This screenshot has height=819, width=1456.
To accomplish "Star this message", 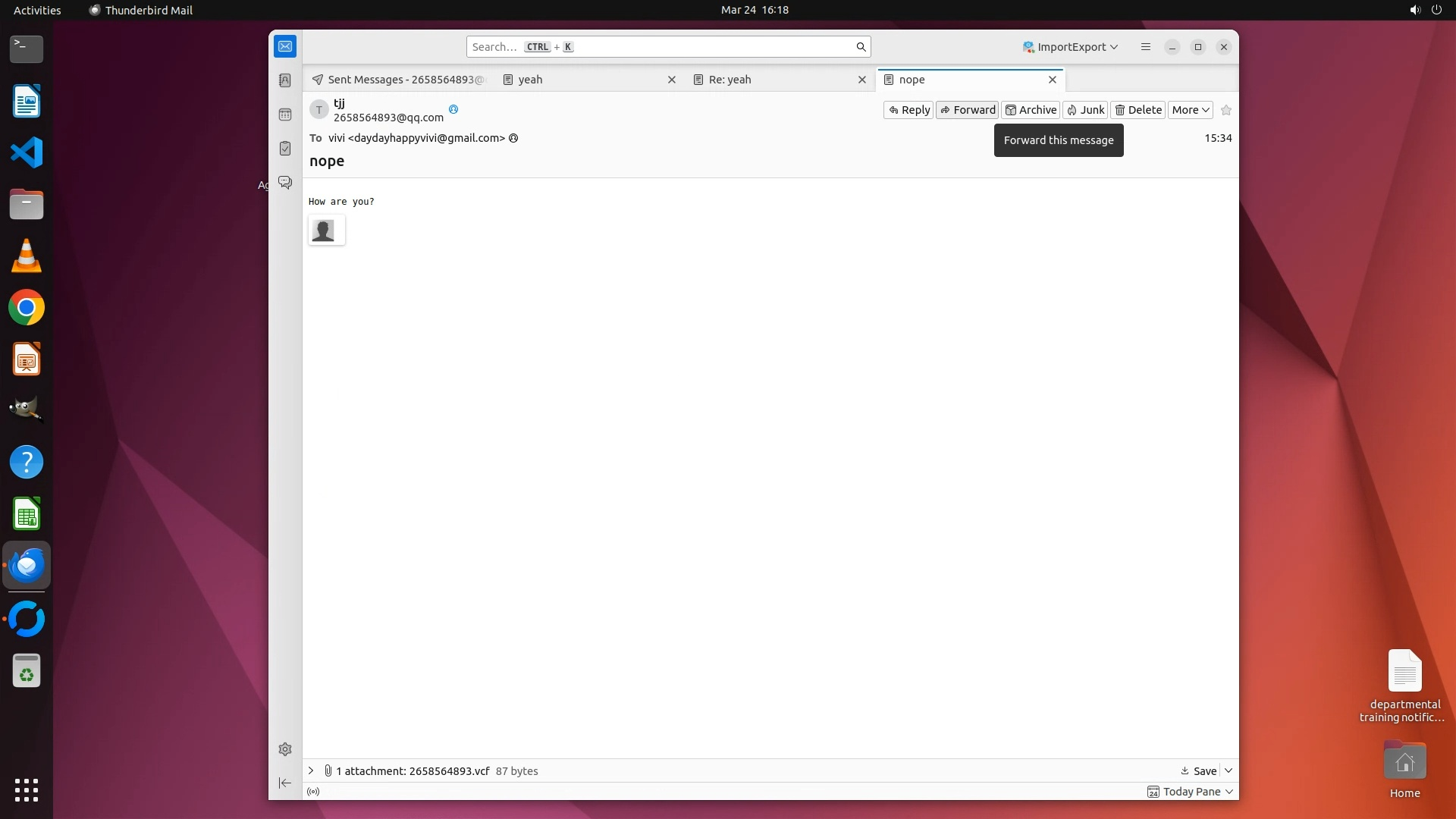I will tap(1226, 110).
